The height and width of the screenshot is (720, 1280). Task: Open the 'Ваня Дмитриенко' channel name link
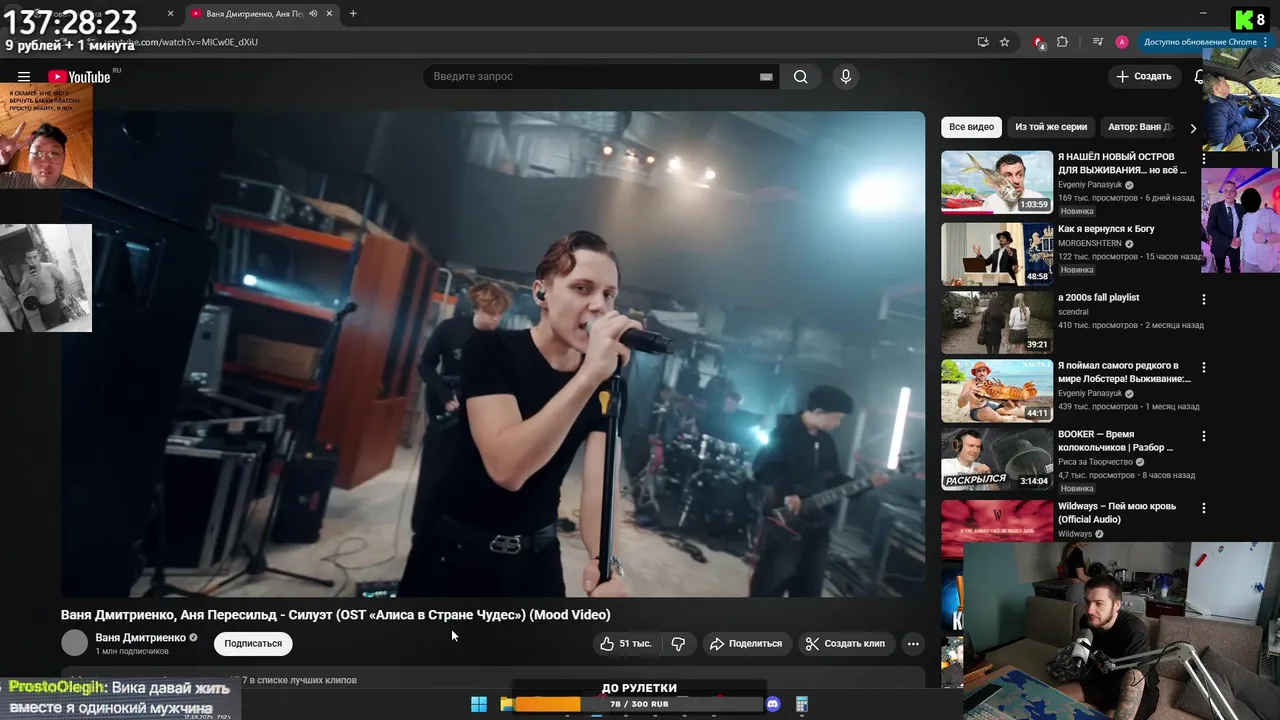(x=140, y=638)
